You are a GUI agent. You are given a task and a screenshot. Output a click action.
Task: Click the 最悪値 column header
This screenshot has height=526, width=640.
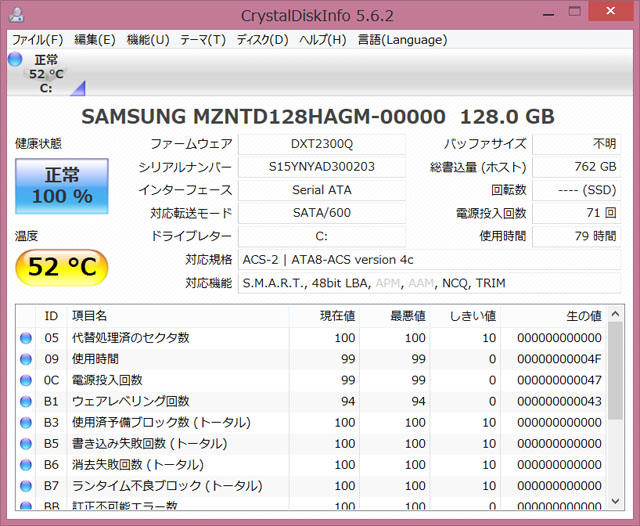pyautogui.click(x=395, y=316)
